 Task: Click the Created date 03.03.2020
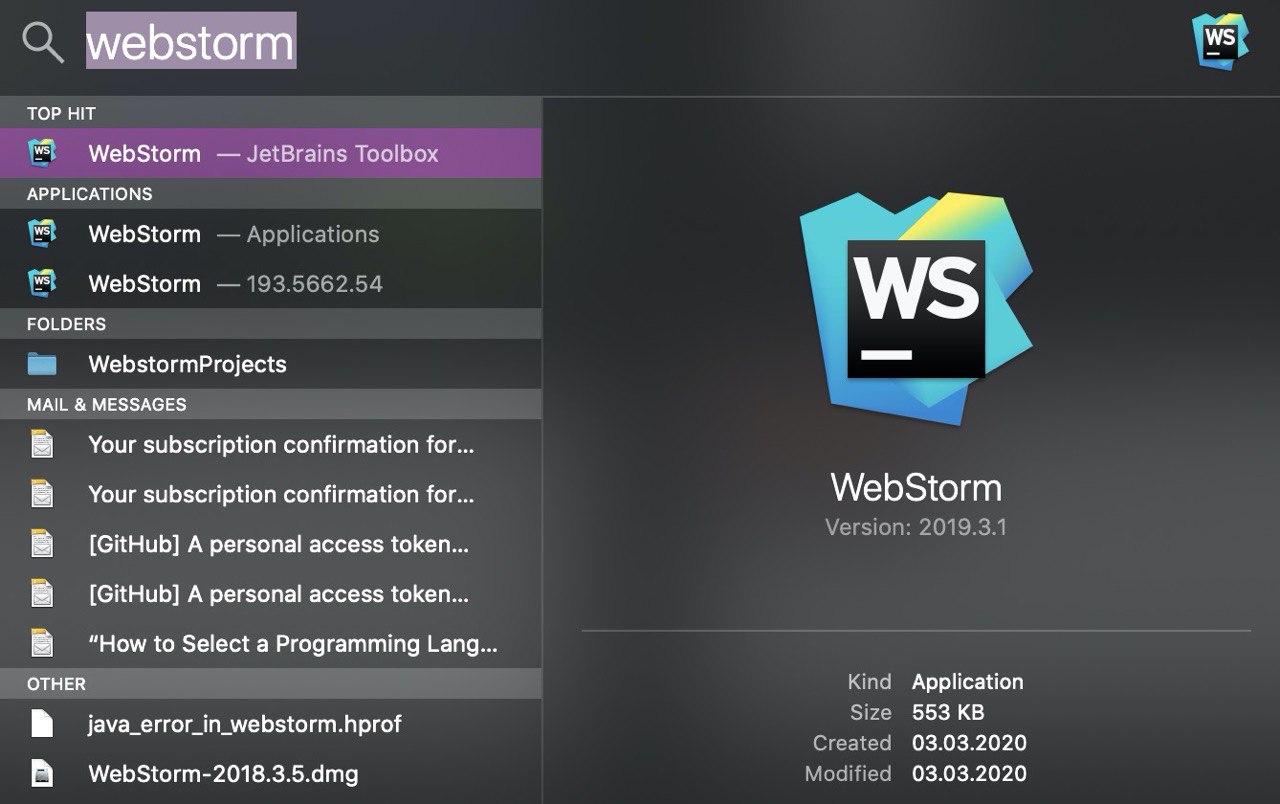[969, 743]
